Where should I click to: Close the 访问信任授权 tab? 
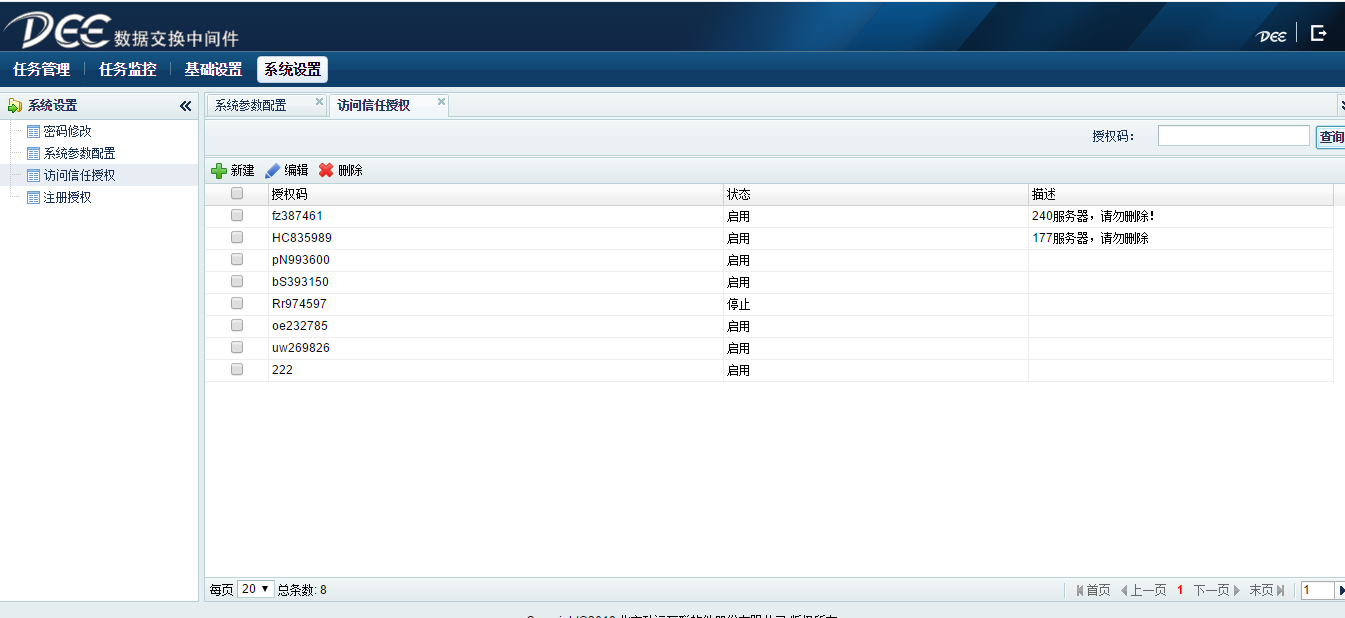[441, 102]
